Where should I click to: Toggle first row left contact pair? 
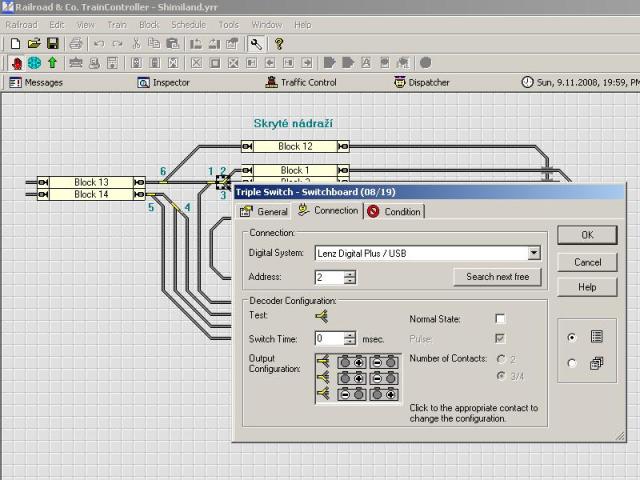[x=352, y=362]
